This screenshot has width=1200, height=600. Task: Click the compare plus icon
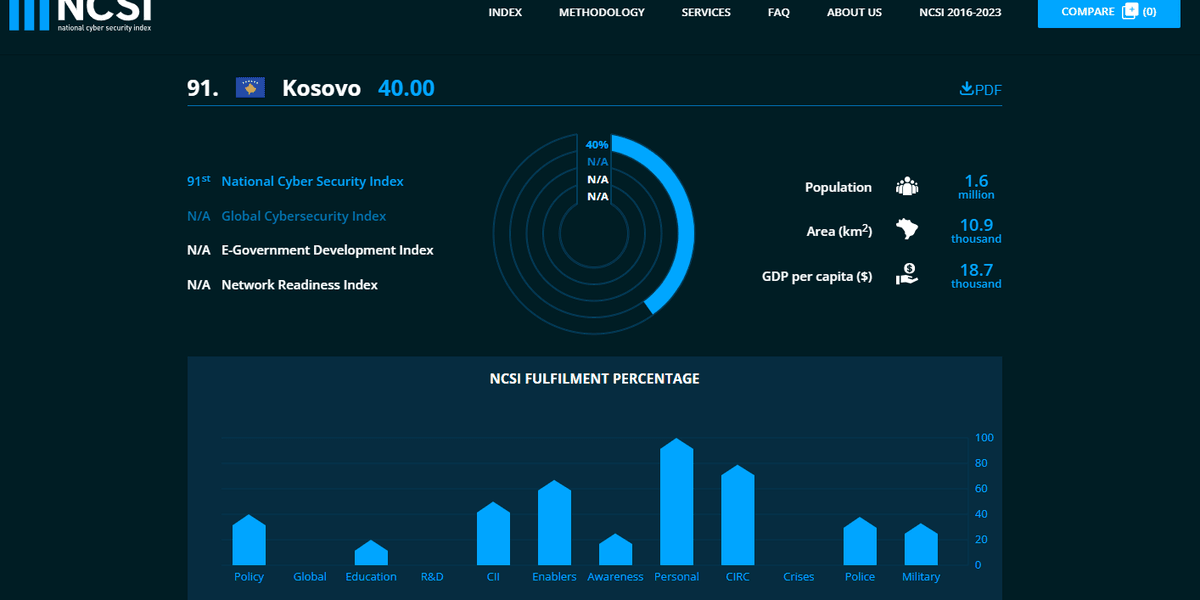[1130, 12]
